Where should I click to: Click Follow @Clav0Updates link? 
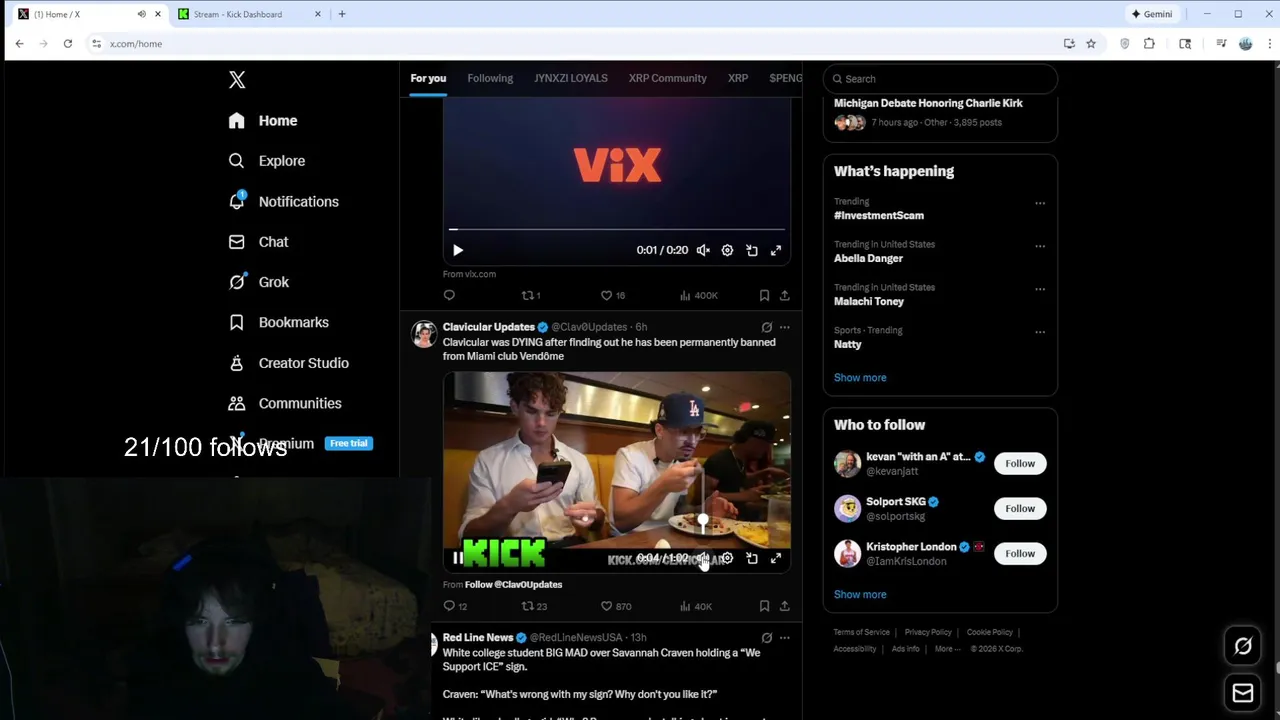(x=513, y=584)
